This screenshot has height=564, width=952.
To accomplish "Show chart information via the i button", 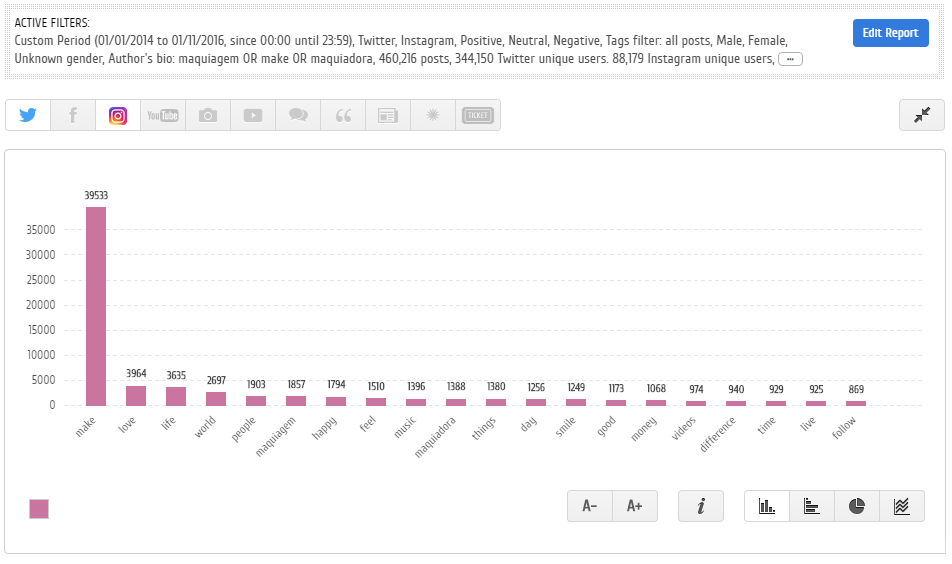I will tap(701, 506).
